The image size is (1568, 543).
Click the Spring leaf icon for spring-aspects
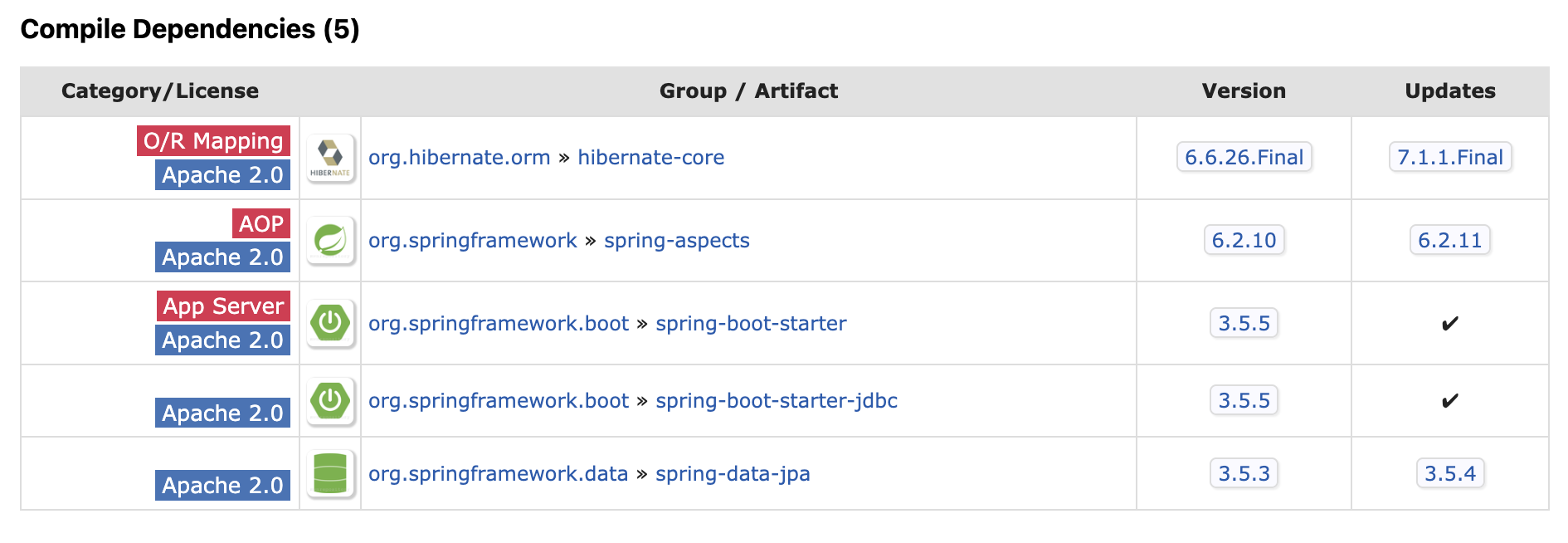click(x=330, y=240)
